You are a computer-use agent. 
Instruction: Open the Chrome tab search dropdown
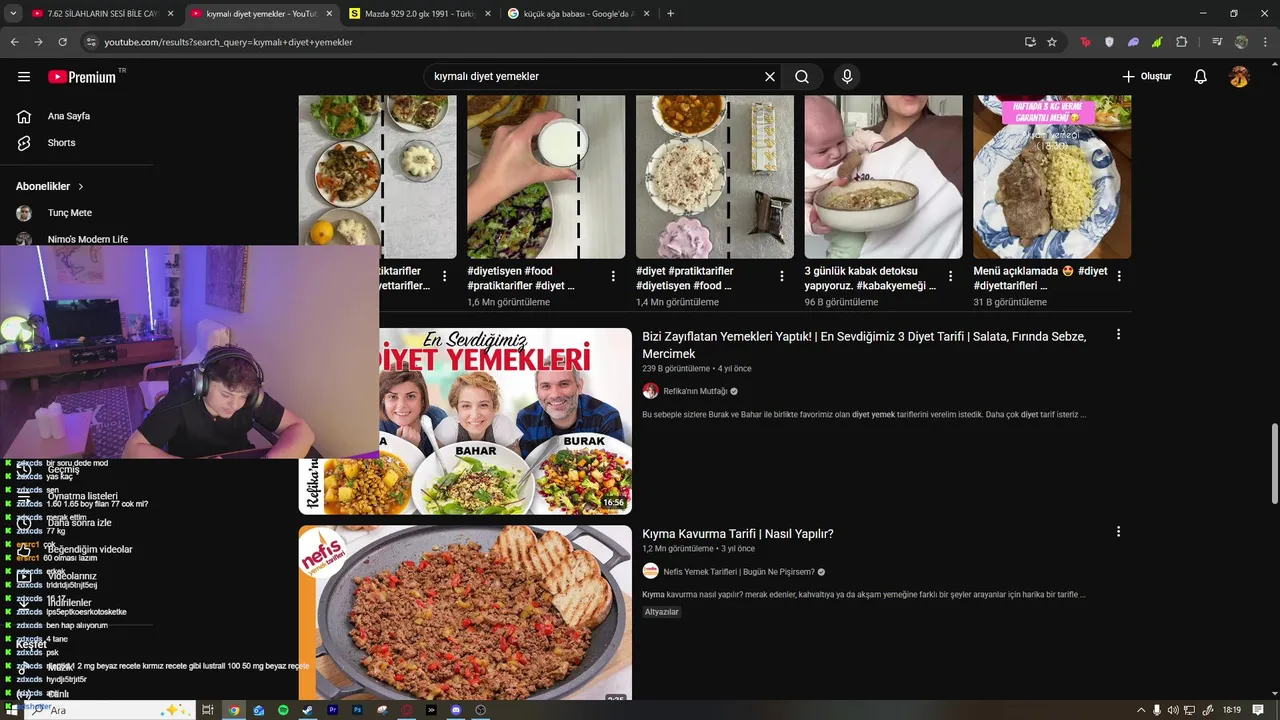(x=13, y=14)
